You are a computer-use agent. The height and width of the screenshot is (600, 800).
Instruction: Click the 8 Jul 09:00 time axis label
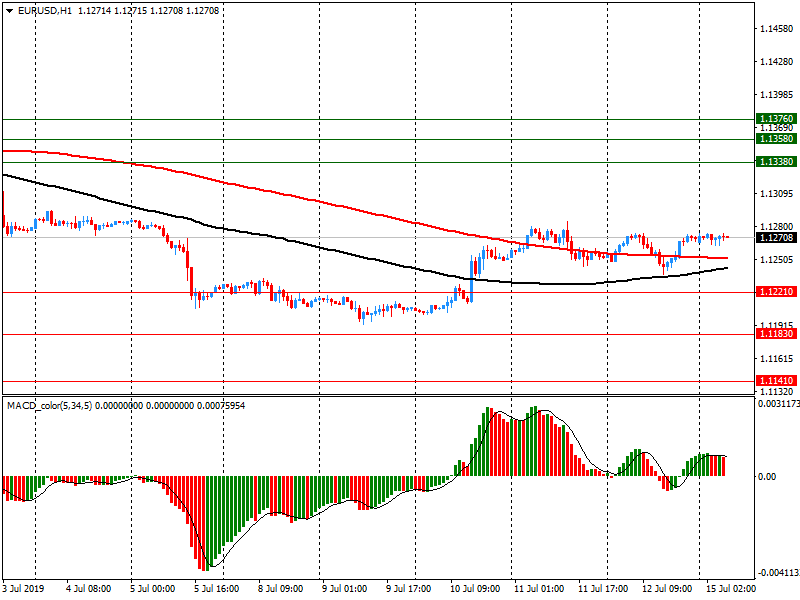click(x=280, y=588)
